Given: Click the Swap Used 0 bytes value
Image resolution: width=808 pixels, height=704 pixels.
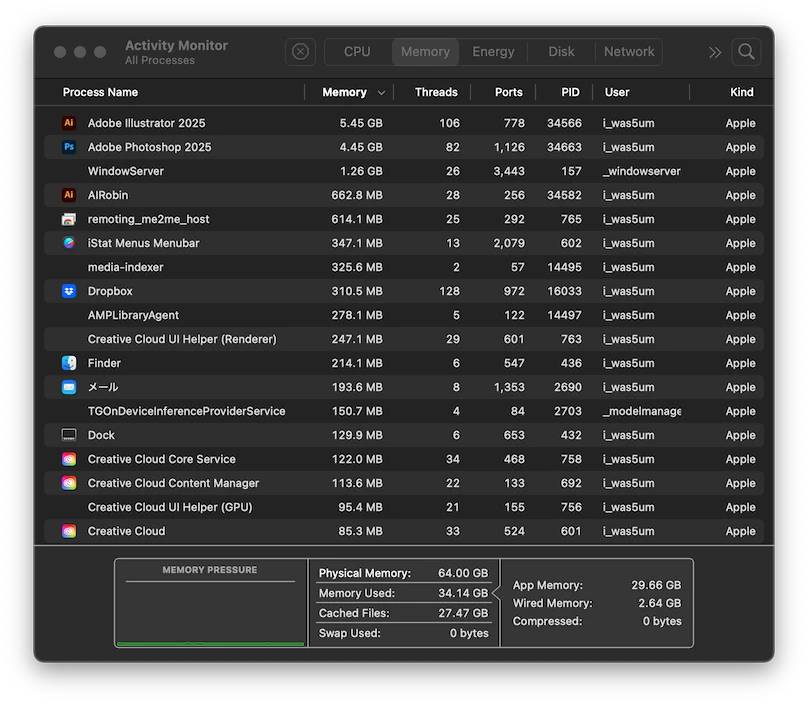Looking at the screenshot, I should point(469,633).
